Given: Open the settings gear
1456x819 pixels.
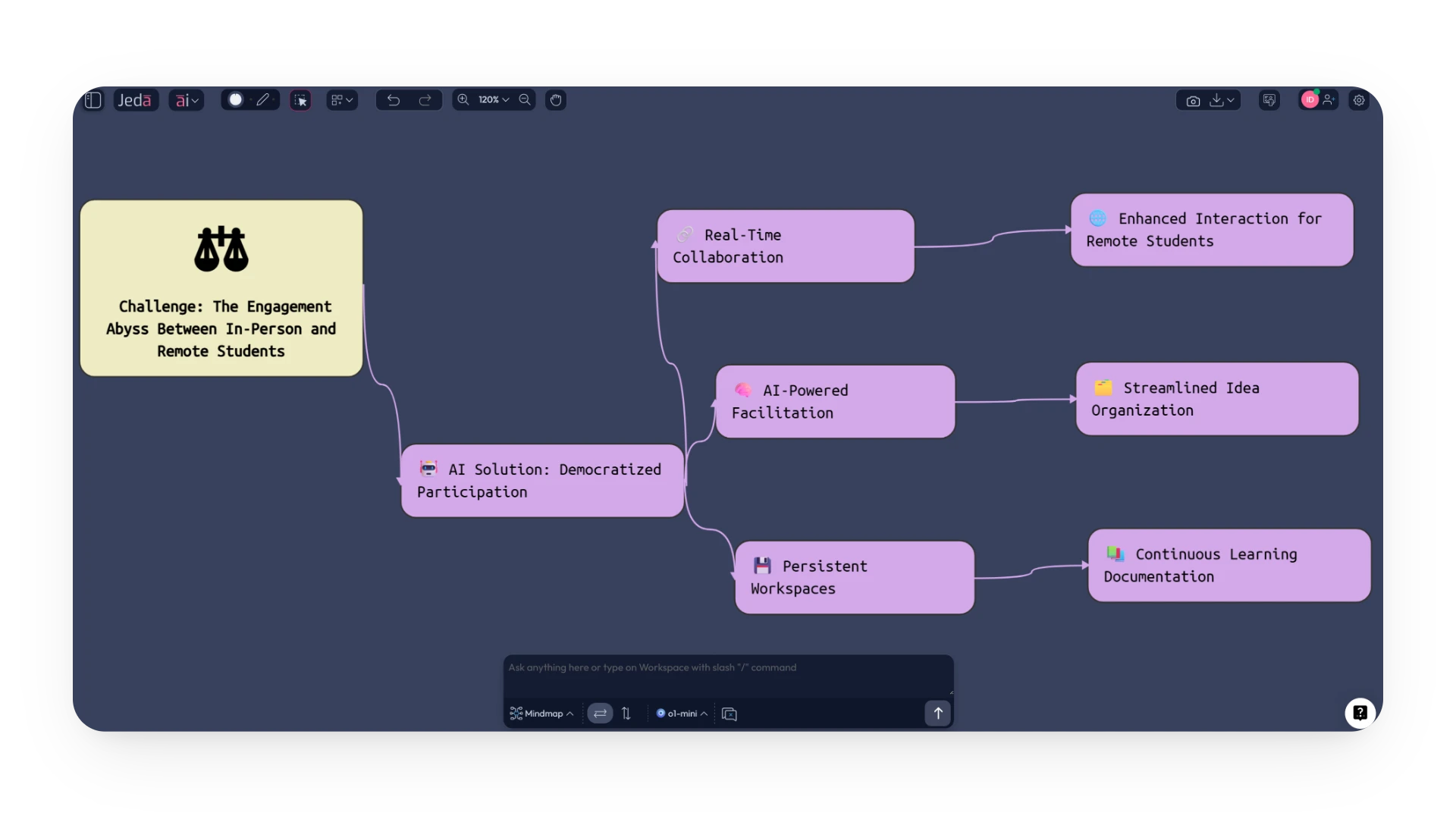Looking at the screenshot, I should (1359, 100).
